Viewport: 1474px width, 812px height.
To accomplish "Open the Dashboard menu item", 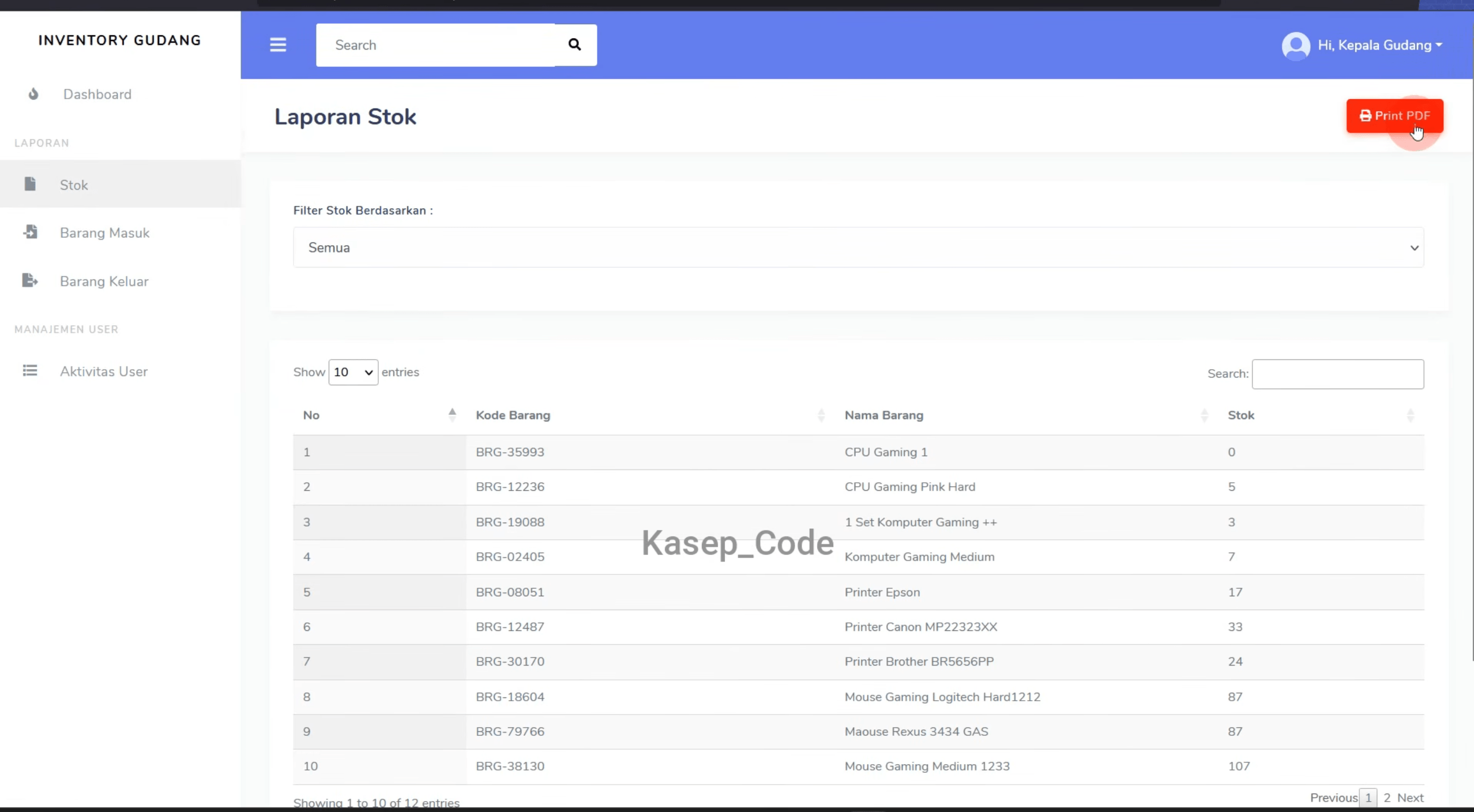I will click(x=120, y=94).
